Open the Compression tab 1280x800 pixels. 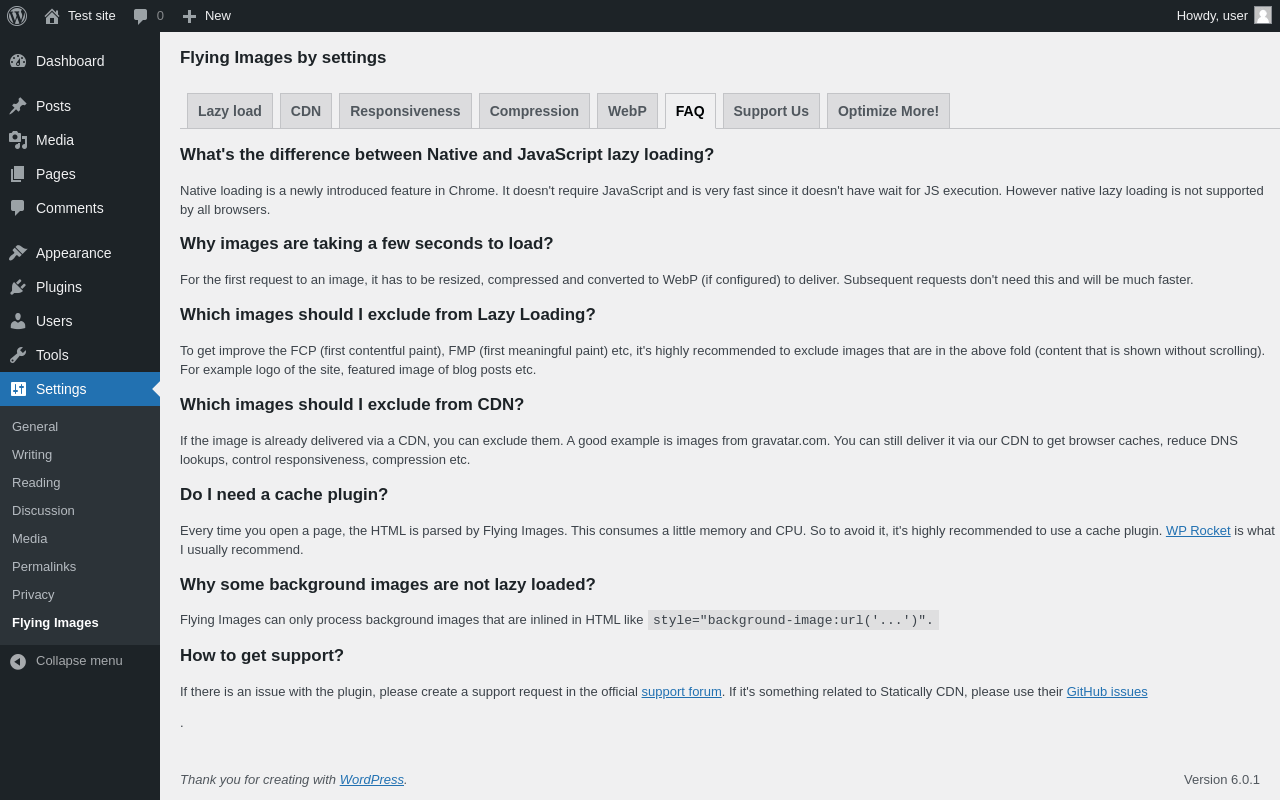(534, 111)
